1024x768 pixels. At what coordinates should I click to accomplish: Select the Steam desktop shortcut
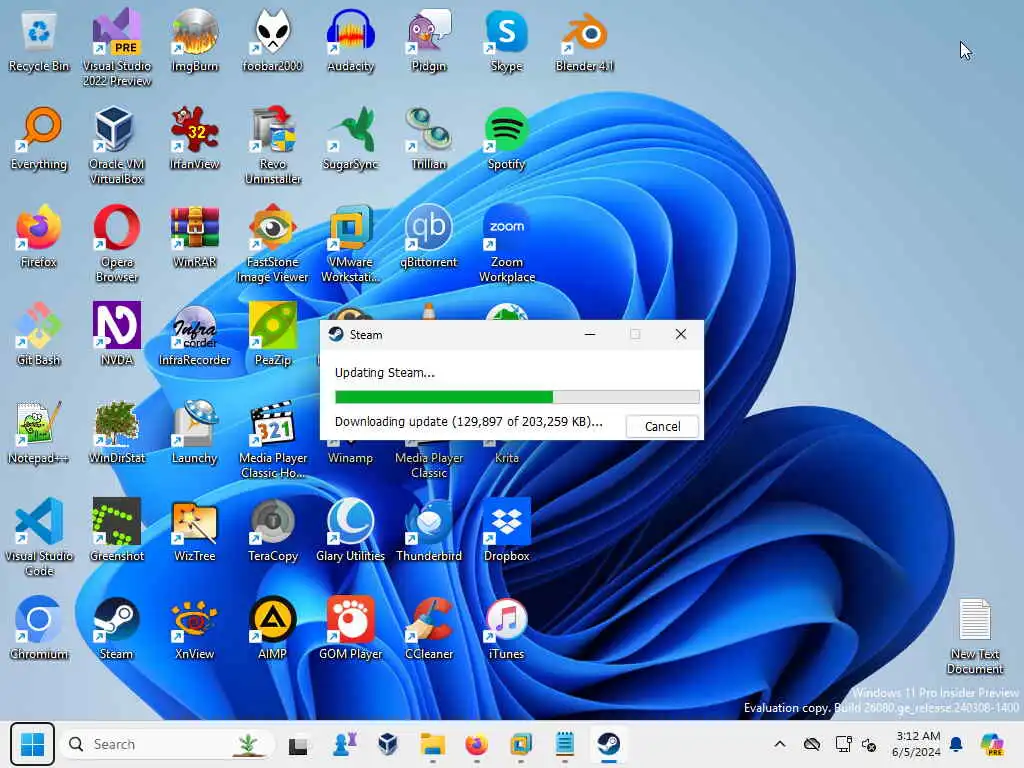(117, 628)
